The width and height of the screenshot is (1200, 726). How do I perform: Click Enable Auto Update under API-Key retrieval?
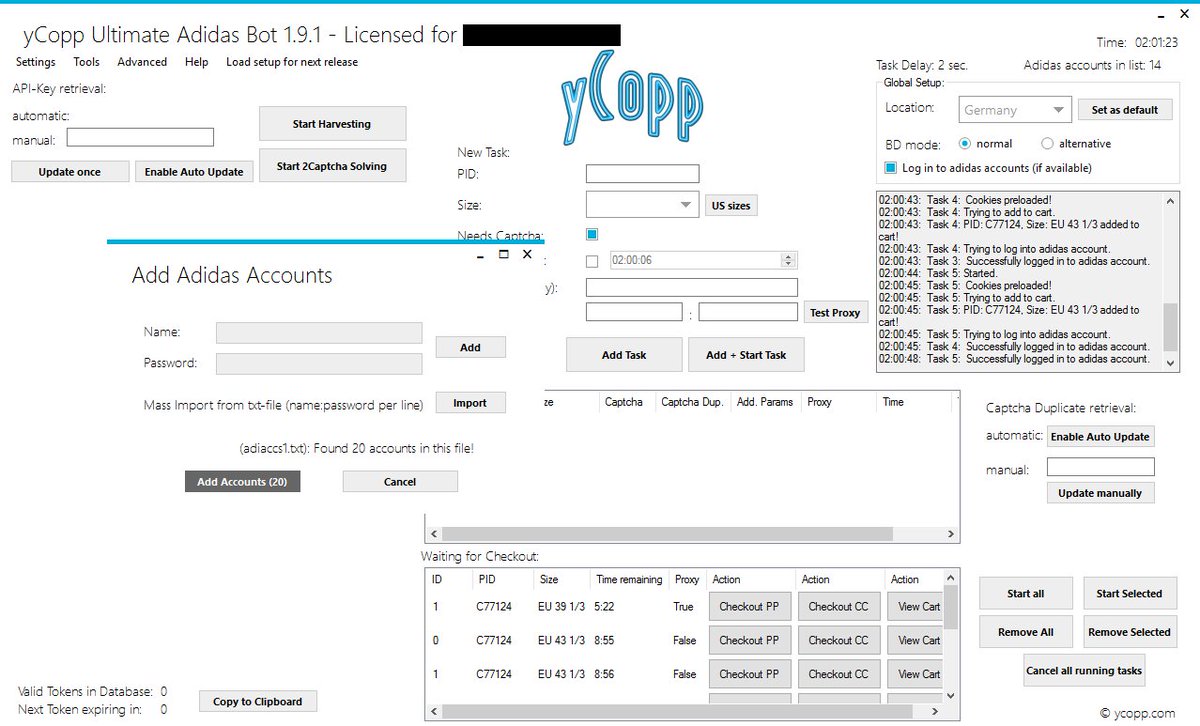(194, 172)
